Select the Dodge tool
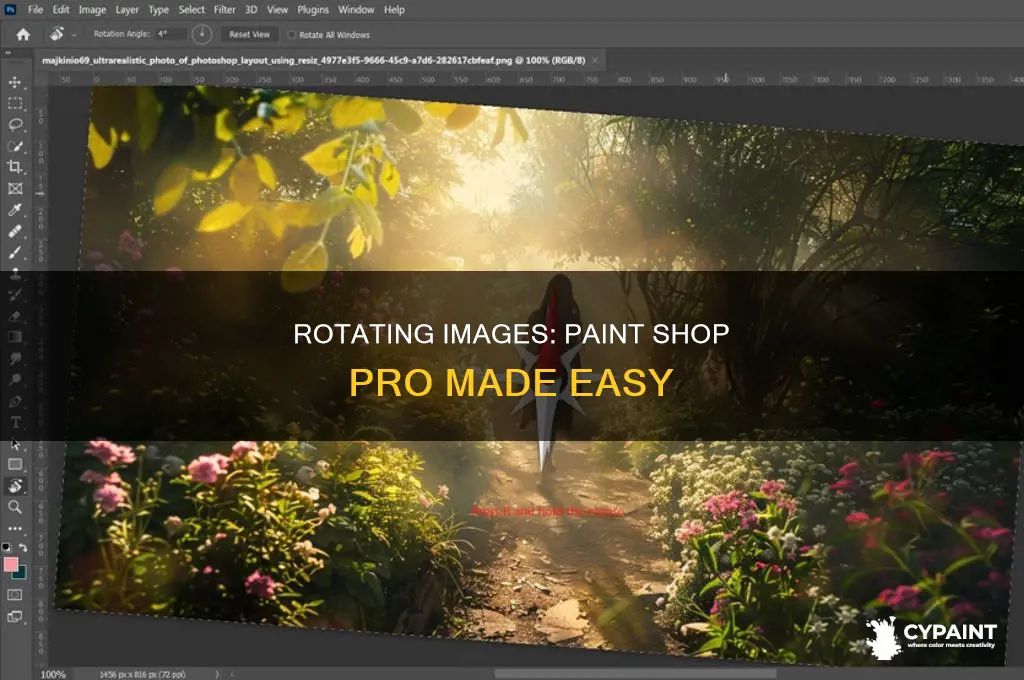 pyautogui.click(x=14, y=380)
